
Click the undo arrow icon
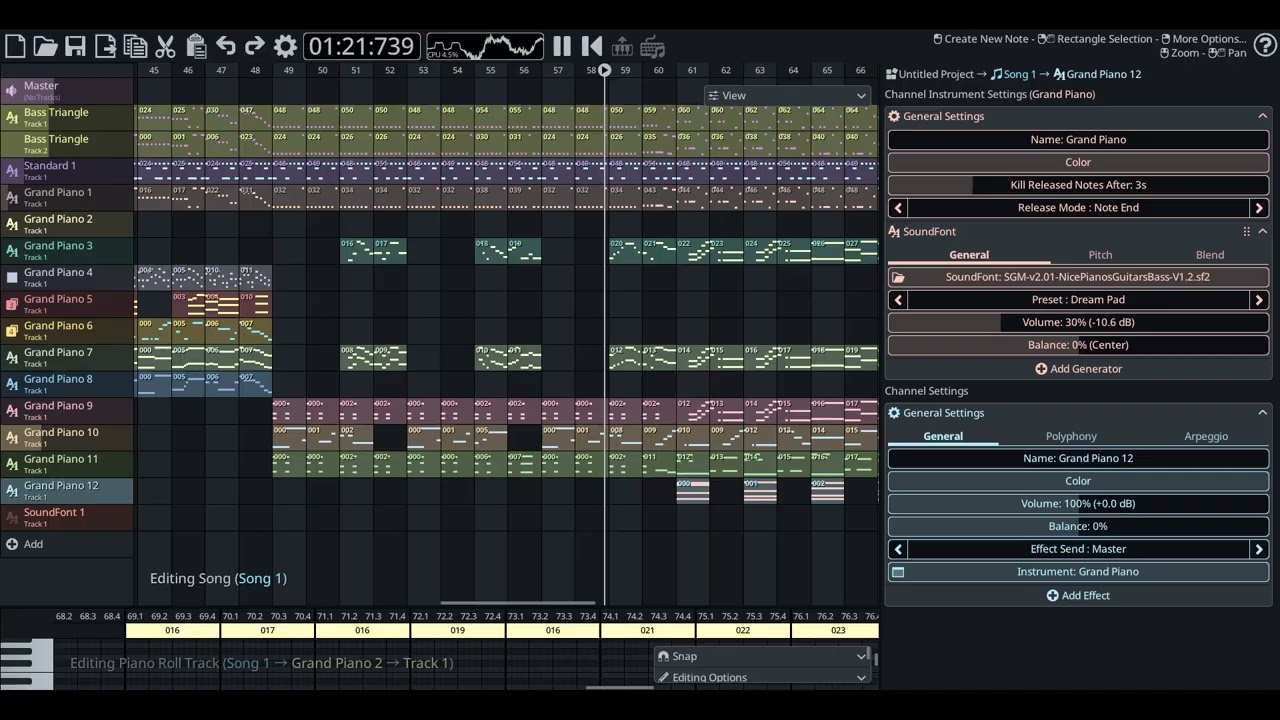tap(226, 46)
